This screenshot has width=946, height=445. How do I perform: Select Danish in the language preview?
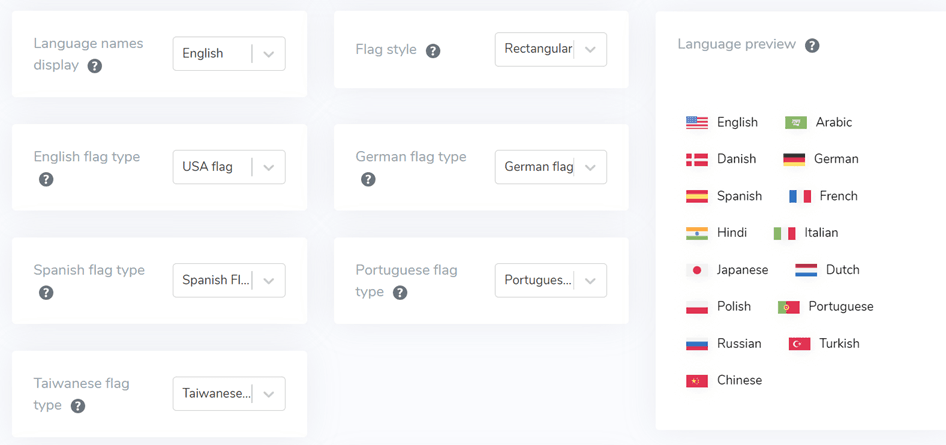(x=736, y=159)
